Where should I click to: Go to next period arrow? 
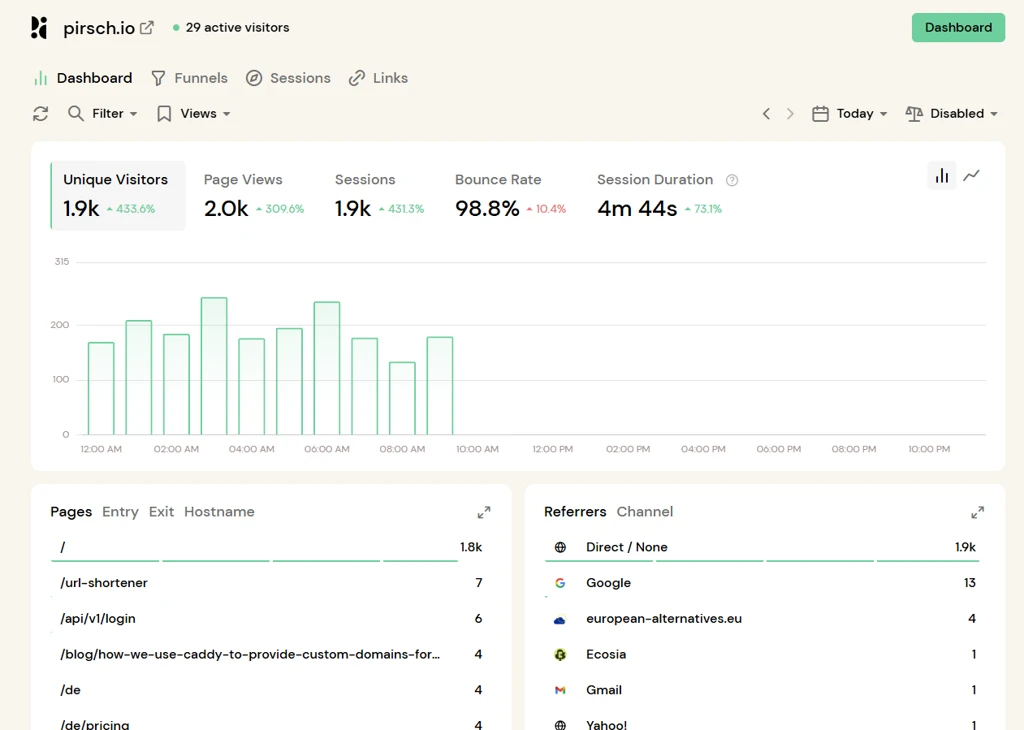click(x=790, y=114)
